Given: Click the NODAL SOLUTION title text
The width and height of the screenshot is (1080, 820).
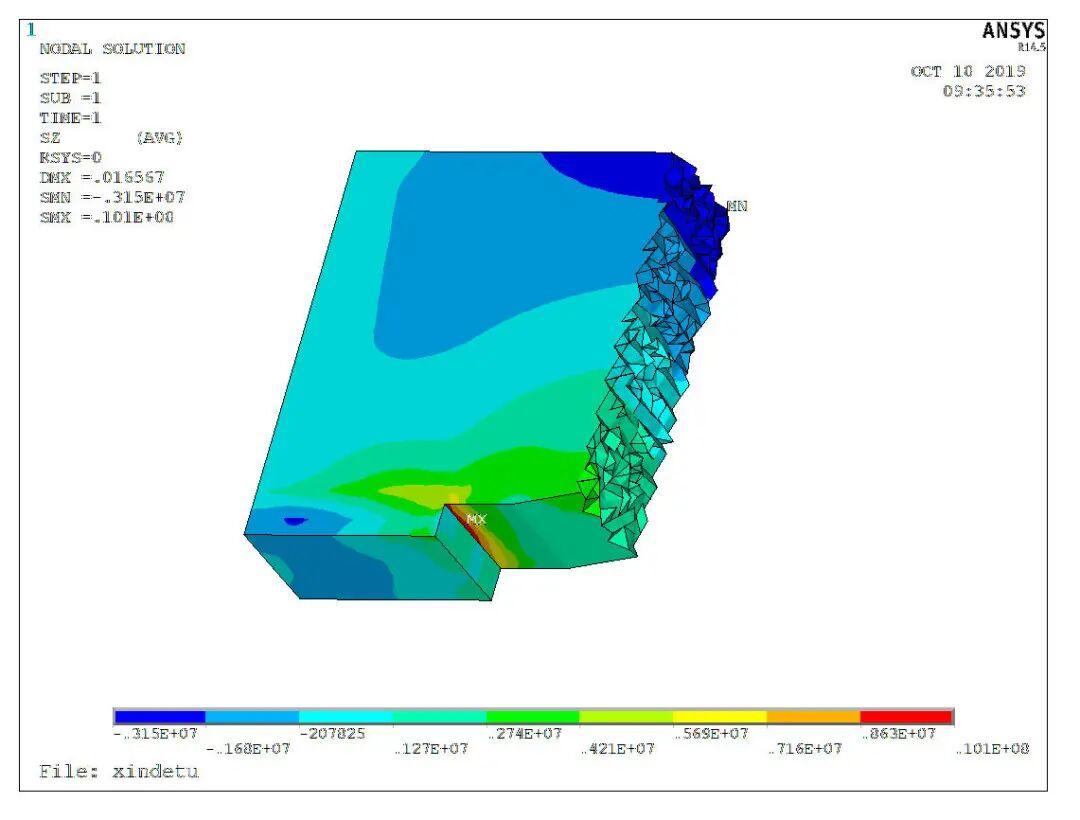Looking at the screenshot, I should tap(112, 49).
